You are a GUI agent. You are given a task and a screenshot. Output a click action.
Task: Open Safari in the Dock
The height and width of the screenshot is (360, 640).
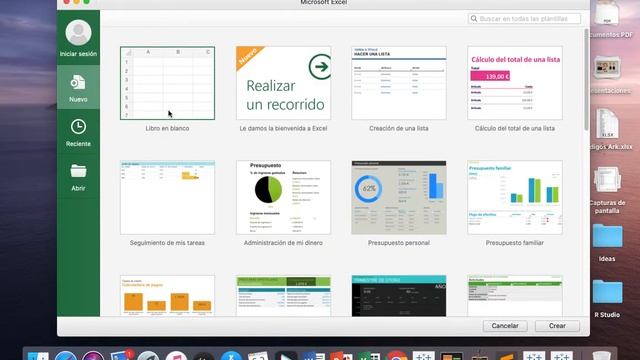click(x=66, y=356)
